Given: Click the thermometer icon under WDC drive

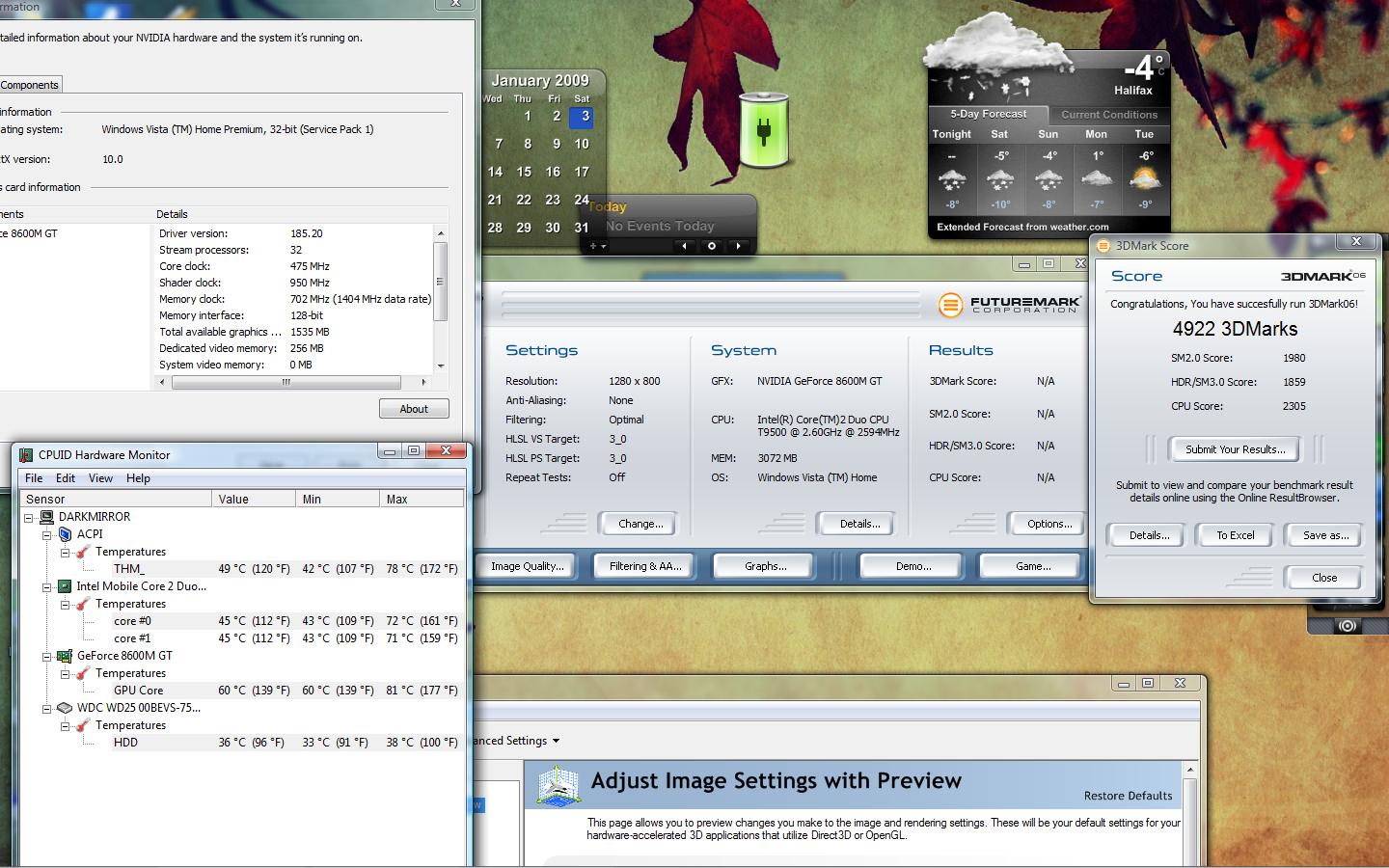Looking at the screenshot, I should point(83,725).
